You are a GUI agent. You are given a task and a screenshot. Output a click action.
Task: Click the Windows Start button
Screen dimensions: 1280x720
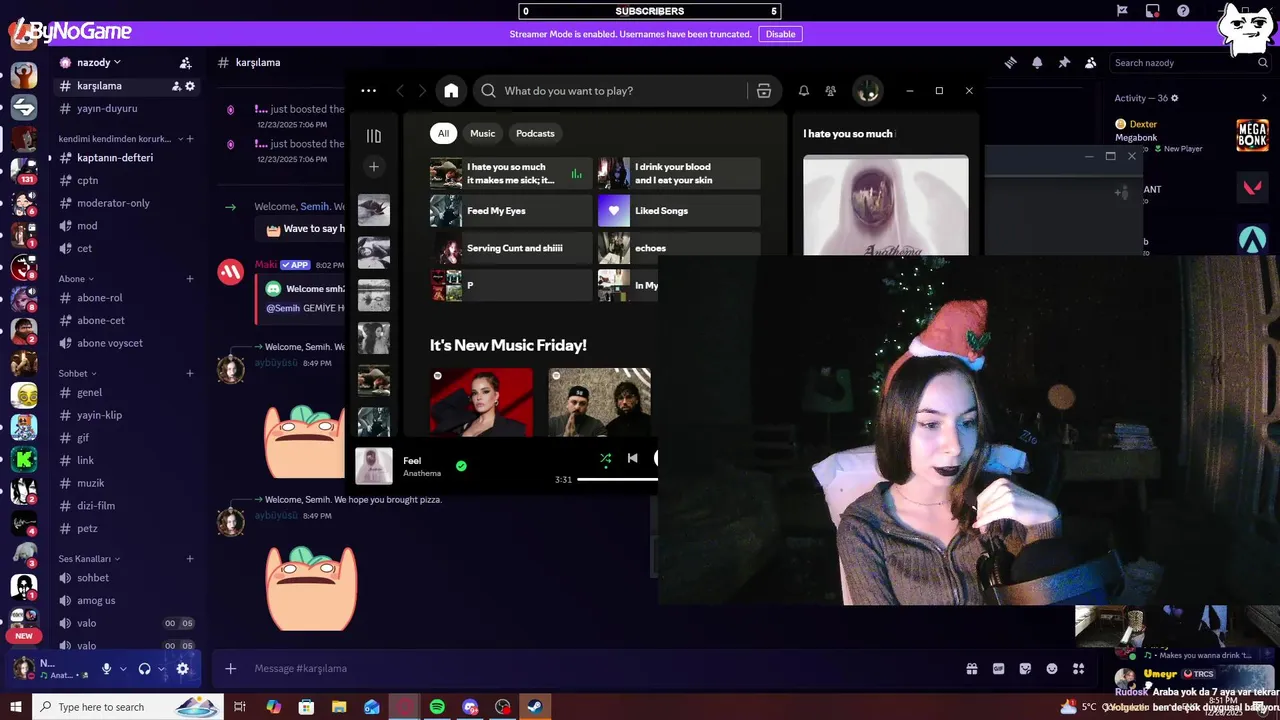pyautogui.click(x=16, y=707)
